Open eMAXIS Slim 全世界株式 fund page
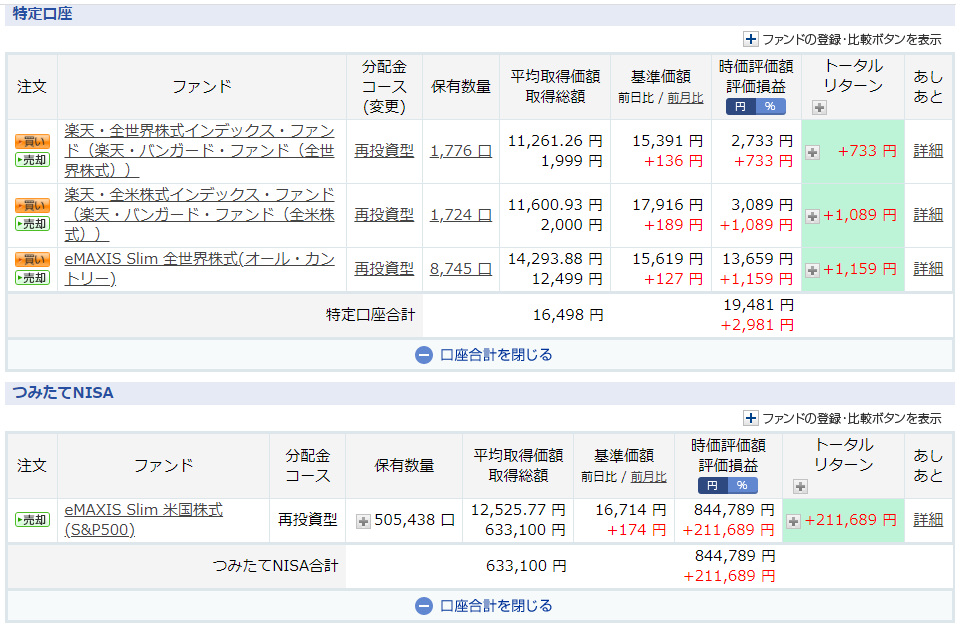Screen dimensions: 956x630 [199, 269]
